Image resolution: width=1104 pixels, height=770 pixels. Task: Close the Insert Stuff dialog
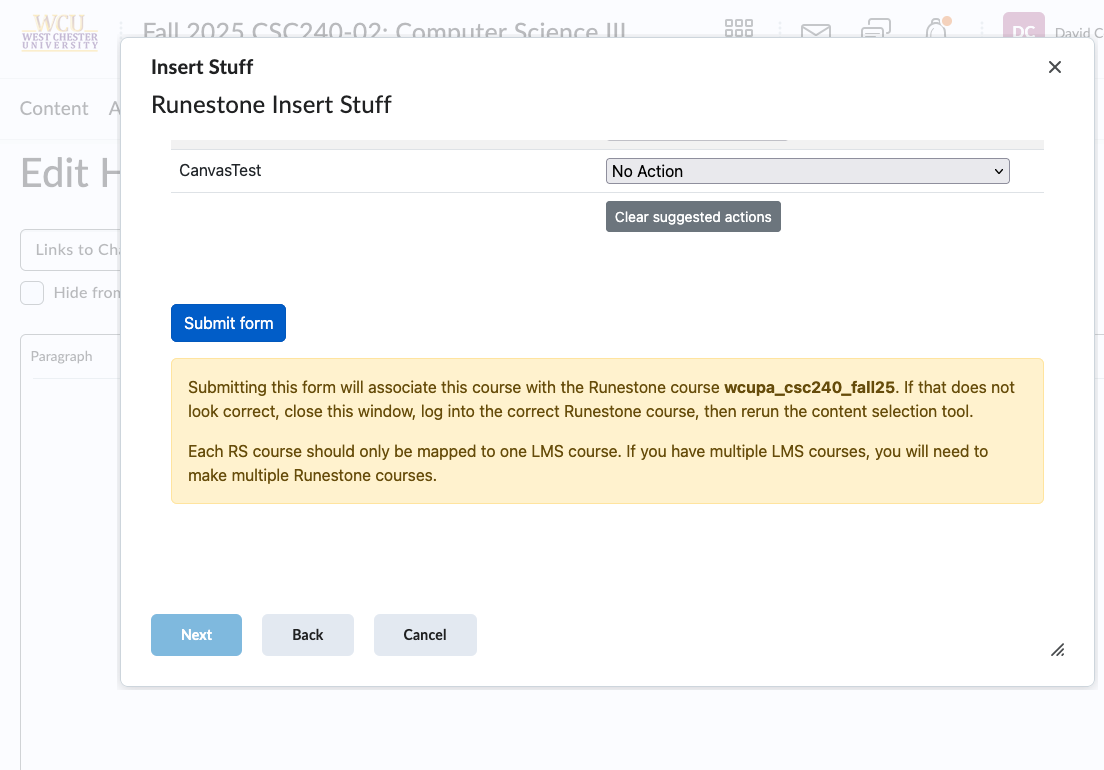(x=1054, y=67)
